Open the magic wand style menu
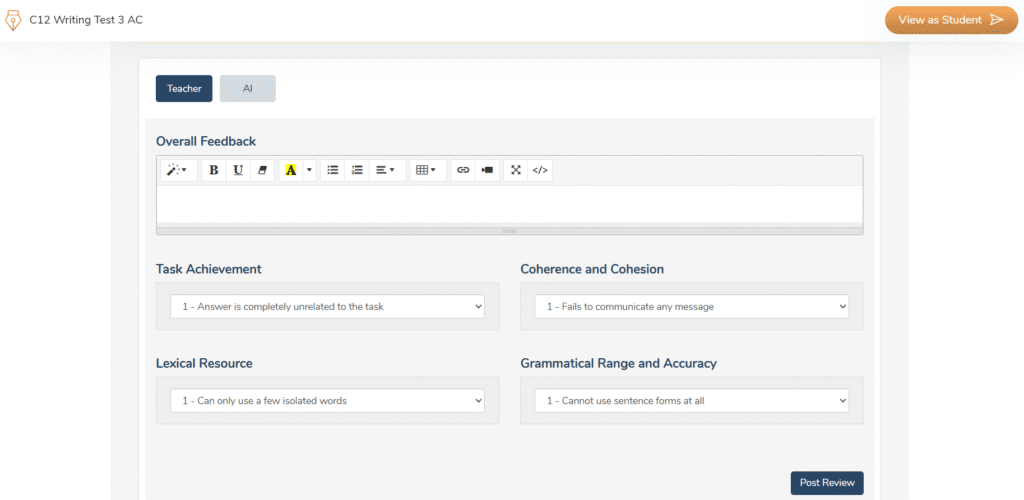This screenshot has height=500, width=1024. point(178,170)
